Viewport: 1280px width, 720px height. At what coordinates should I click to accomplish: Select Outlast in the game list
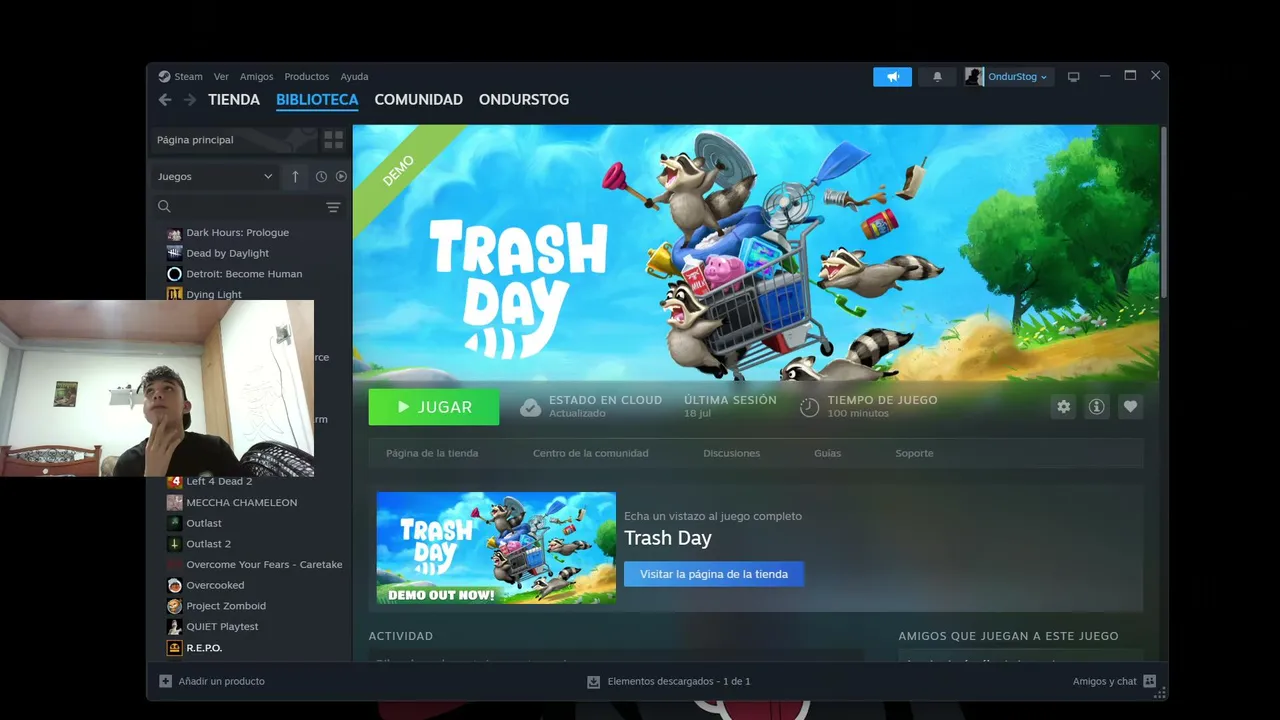(x=204, y=523)
